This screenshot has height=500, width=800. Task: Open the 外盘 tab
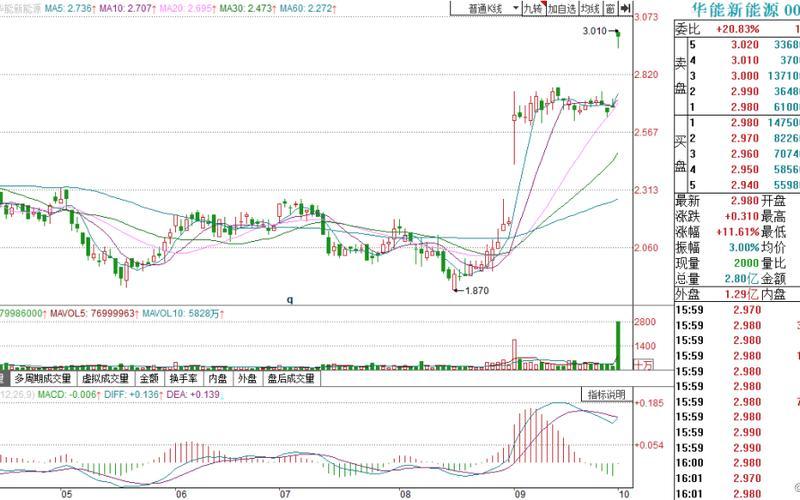coord(247,379)
